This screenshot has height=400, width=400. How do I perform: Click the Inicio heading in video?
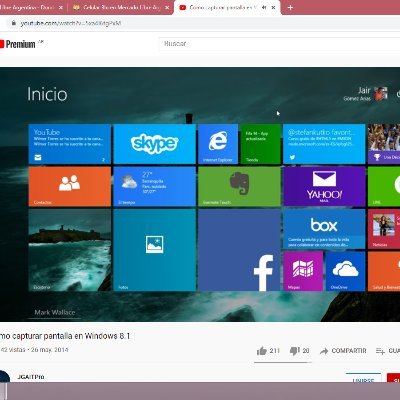point(47,94)
